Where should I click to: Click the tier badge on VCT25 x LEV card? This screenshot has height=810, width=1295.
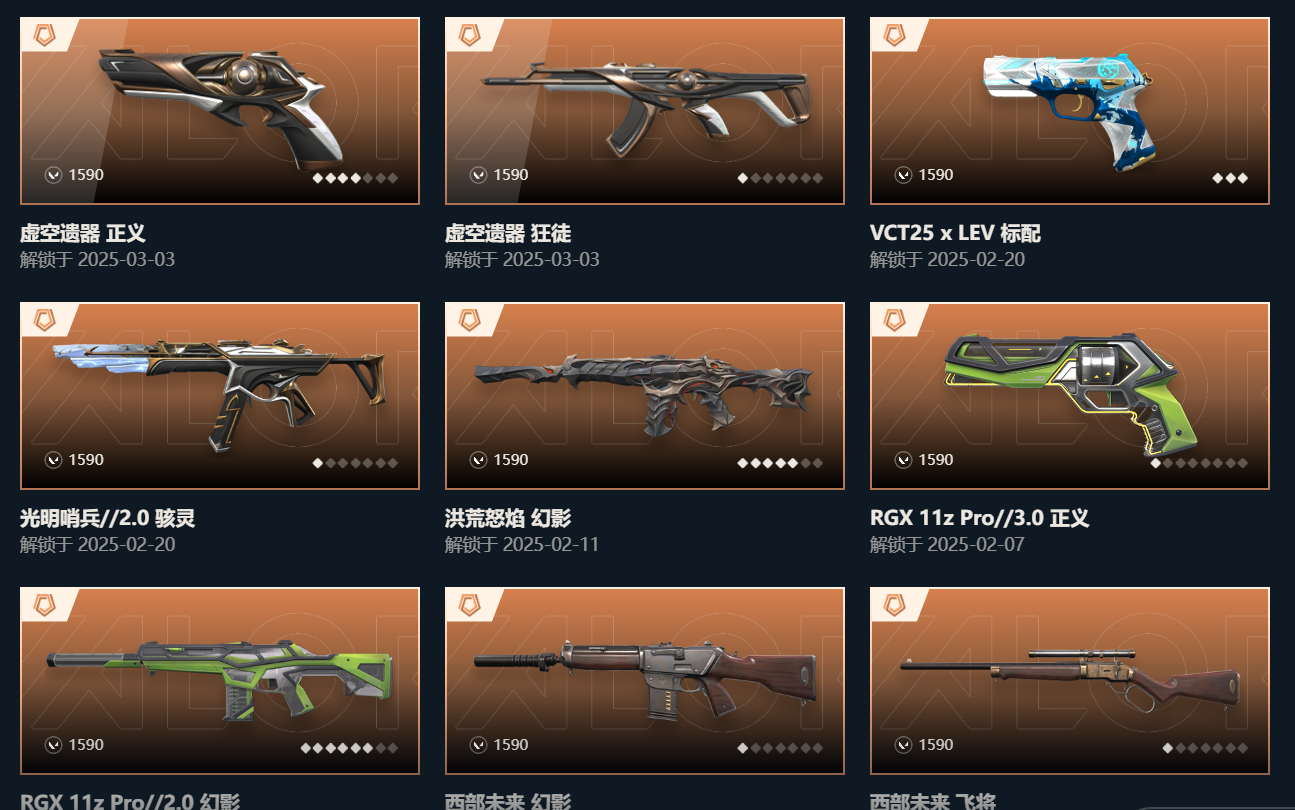(x=894, y=35)
